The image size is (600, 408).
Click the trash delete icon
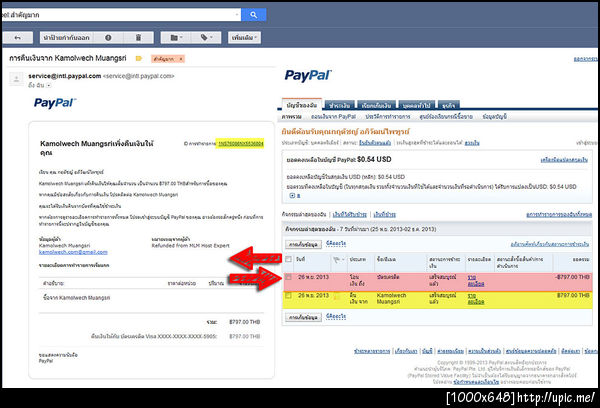coord(139,38)
